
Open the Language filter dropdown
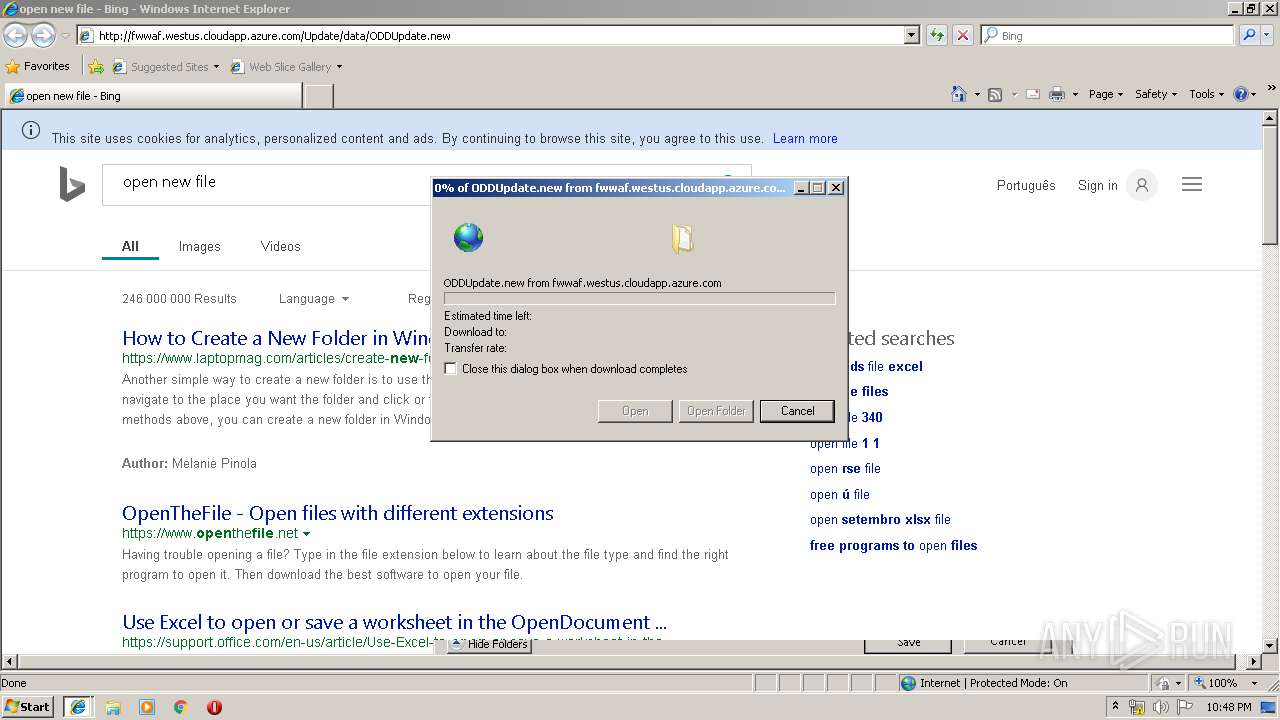314,299
